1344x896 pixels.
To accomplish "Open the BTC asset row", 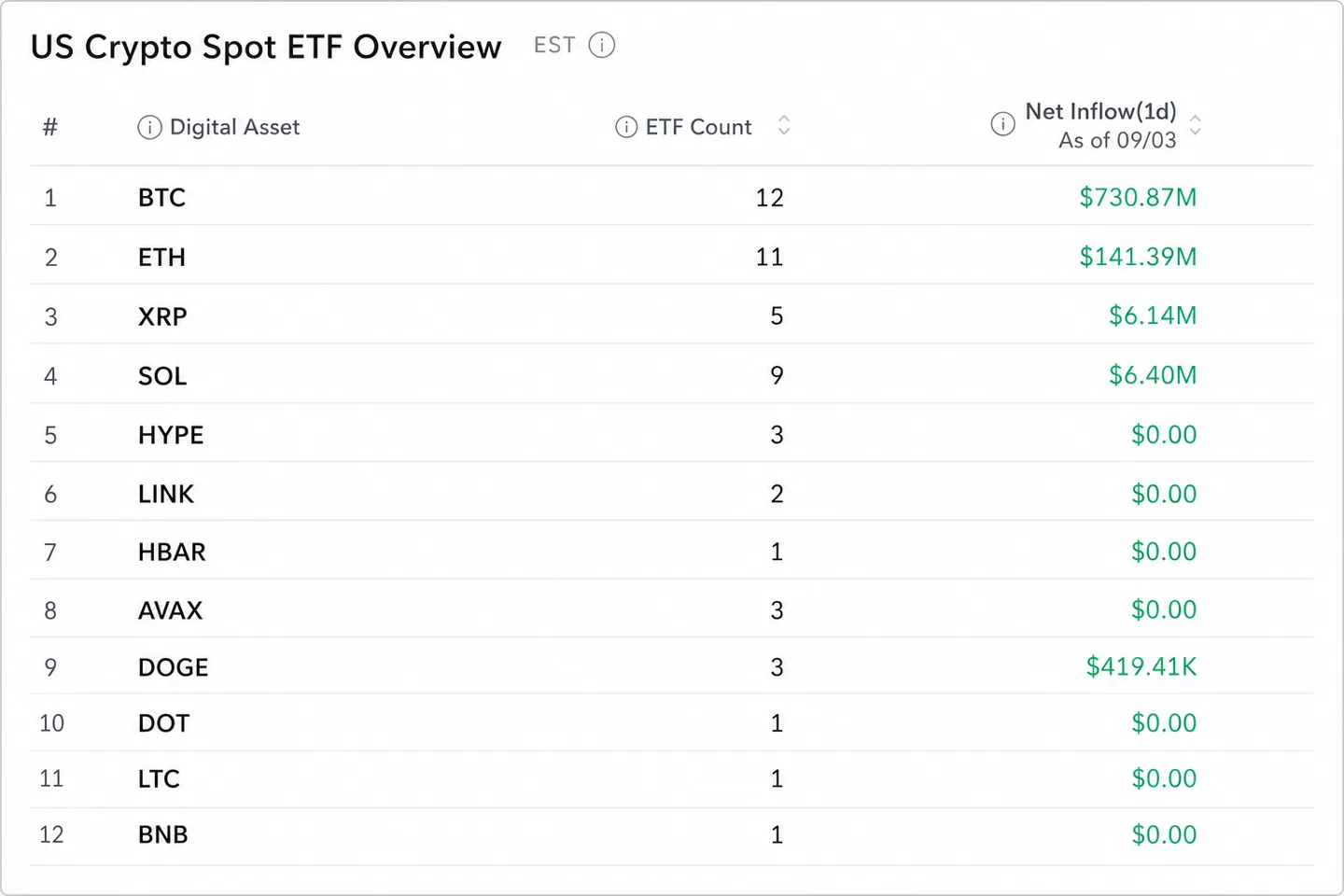I will click(672, 197).
